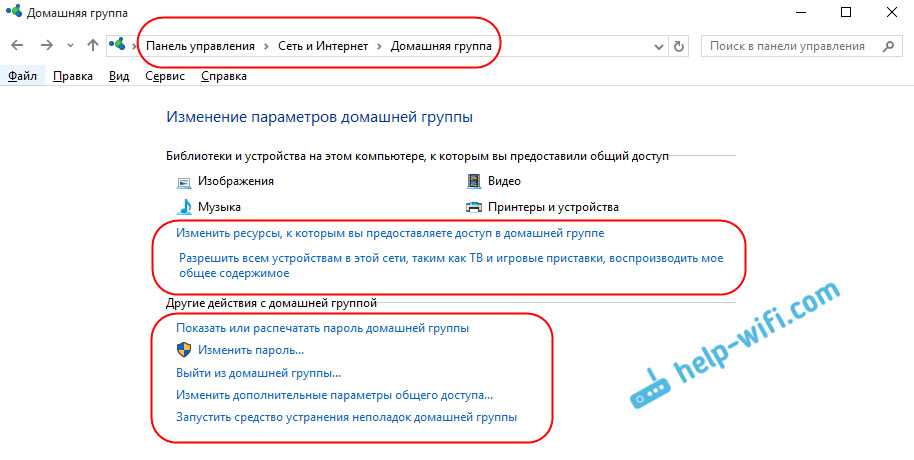Expand the address bar history dropdown
The width and height of the screenshot is (914, 460).
pyautogui.click(x=659, y=46)
